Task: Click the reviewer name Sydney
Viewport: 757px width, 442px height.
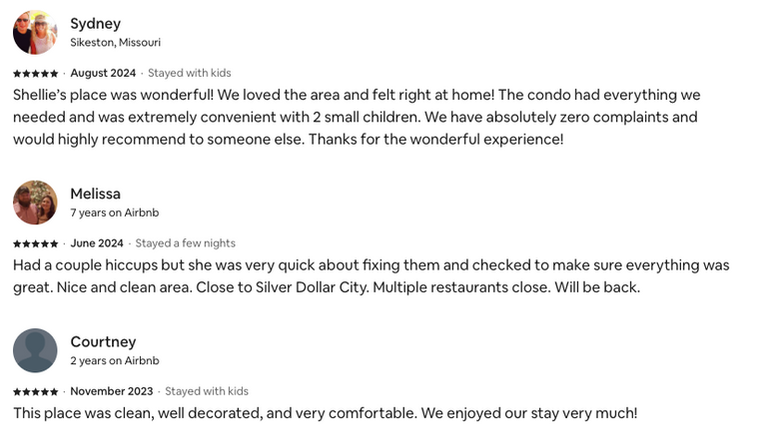Action: 96,23
